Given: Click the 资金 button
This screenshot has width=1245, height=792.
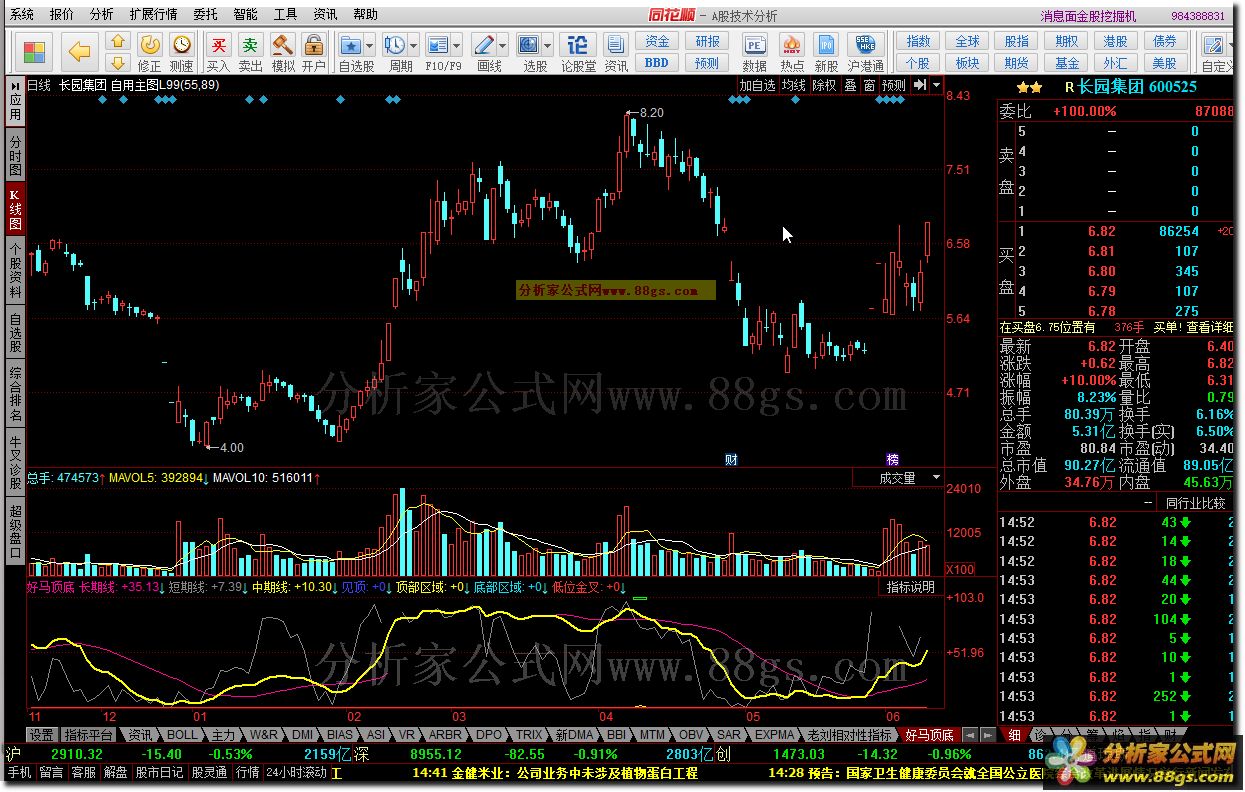Looking at the screenshot, I should [x=657, y=41].
